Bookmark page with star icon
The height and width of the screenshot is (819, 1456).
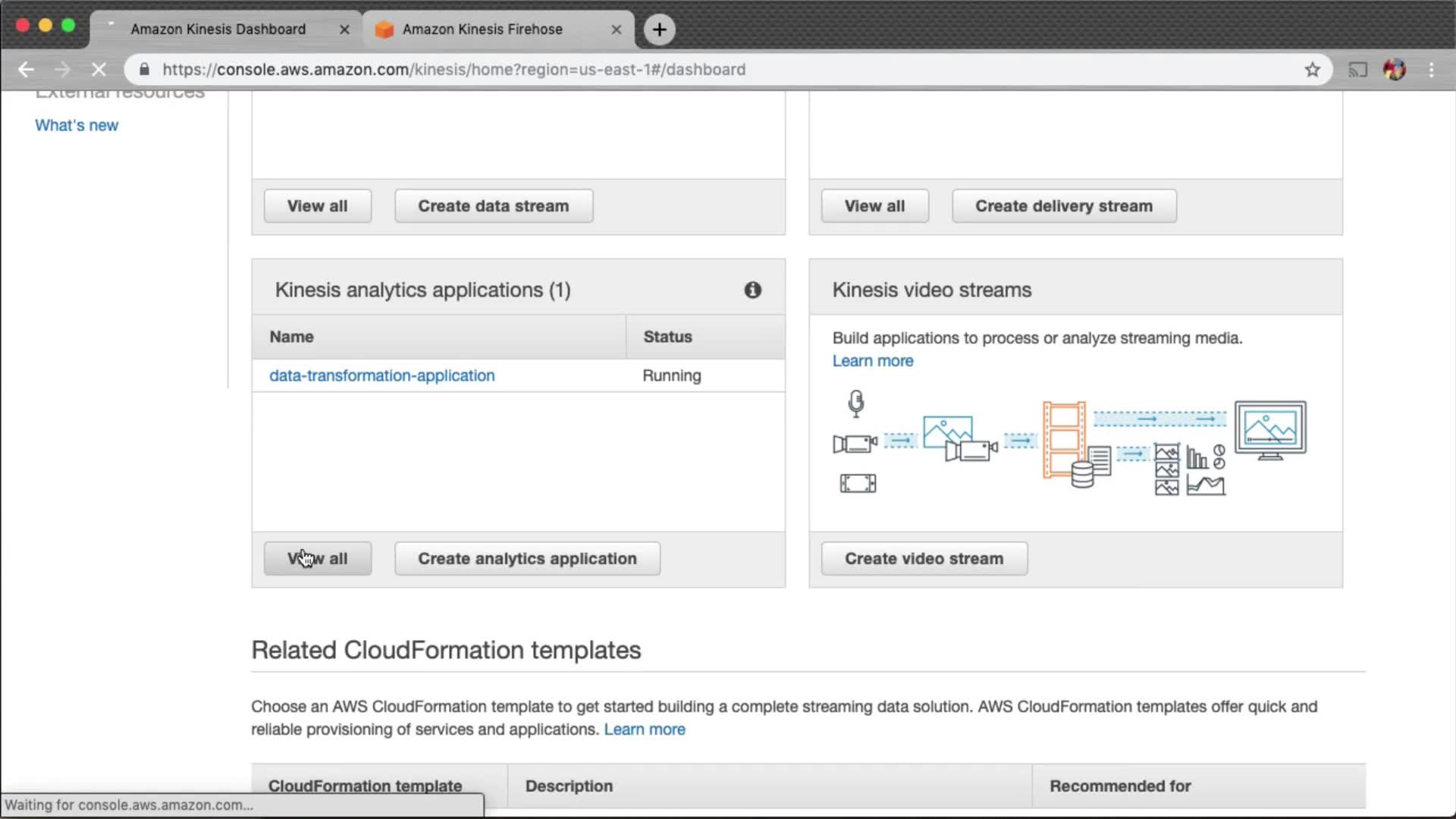click(x=1313, y=70)
